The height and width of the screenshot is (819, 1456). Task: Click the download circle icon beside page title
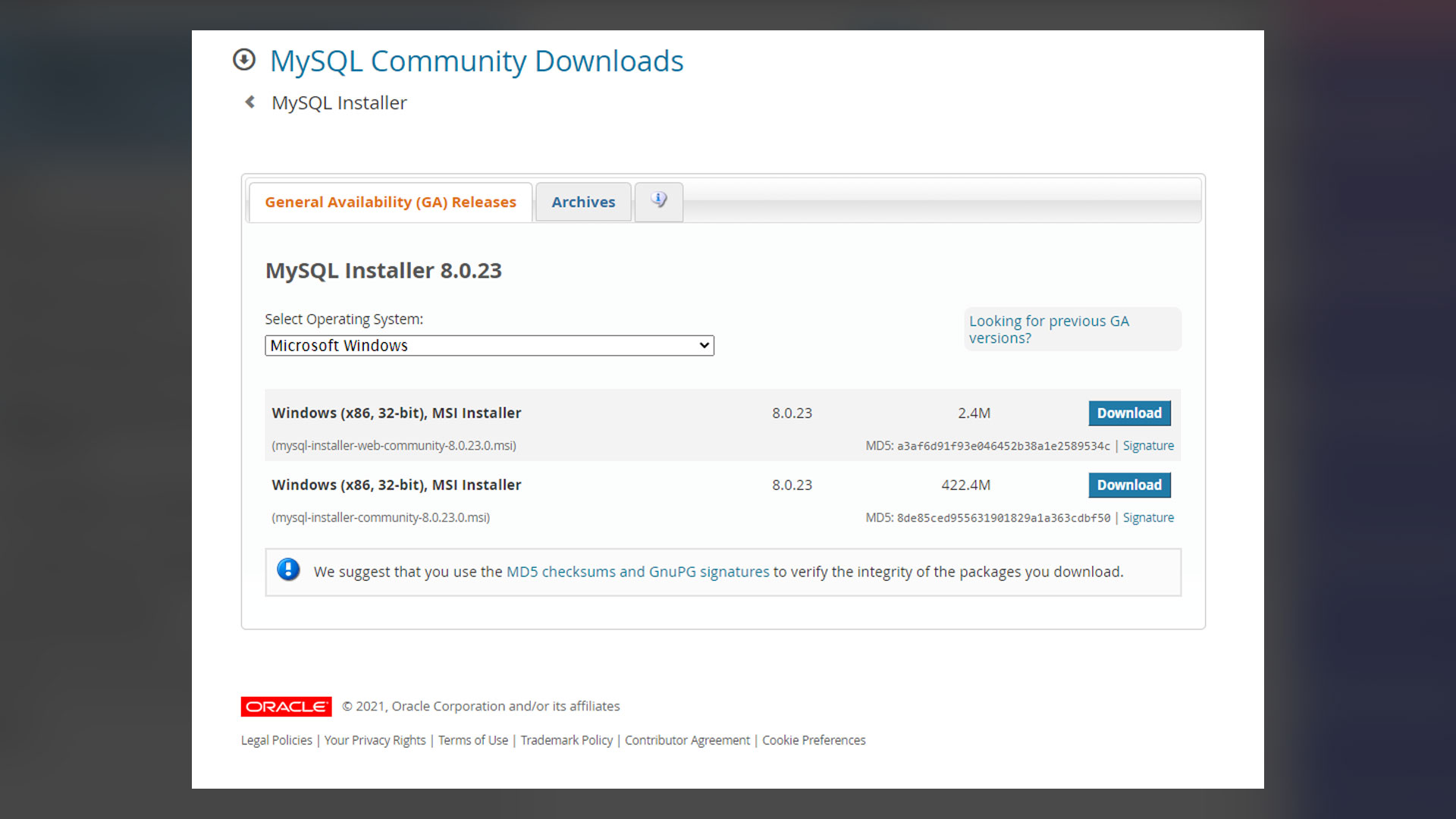click(244, 59)
